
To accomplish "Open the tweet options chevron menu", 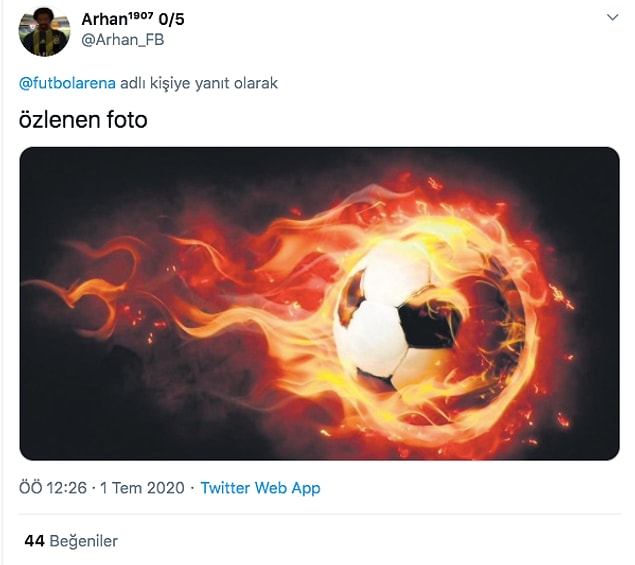I will (612, 17).
